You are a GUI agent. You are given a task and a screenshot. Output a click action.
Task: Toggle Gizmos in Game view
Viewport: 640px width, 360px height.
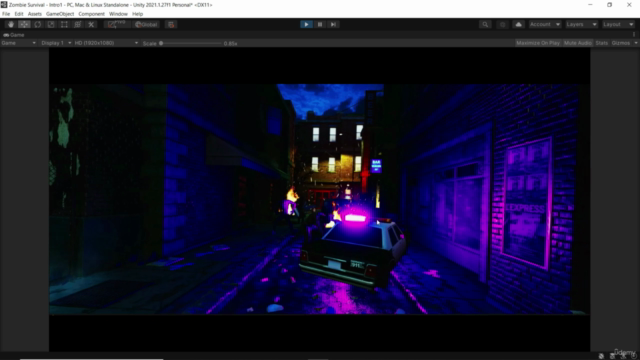pos(621,43)
